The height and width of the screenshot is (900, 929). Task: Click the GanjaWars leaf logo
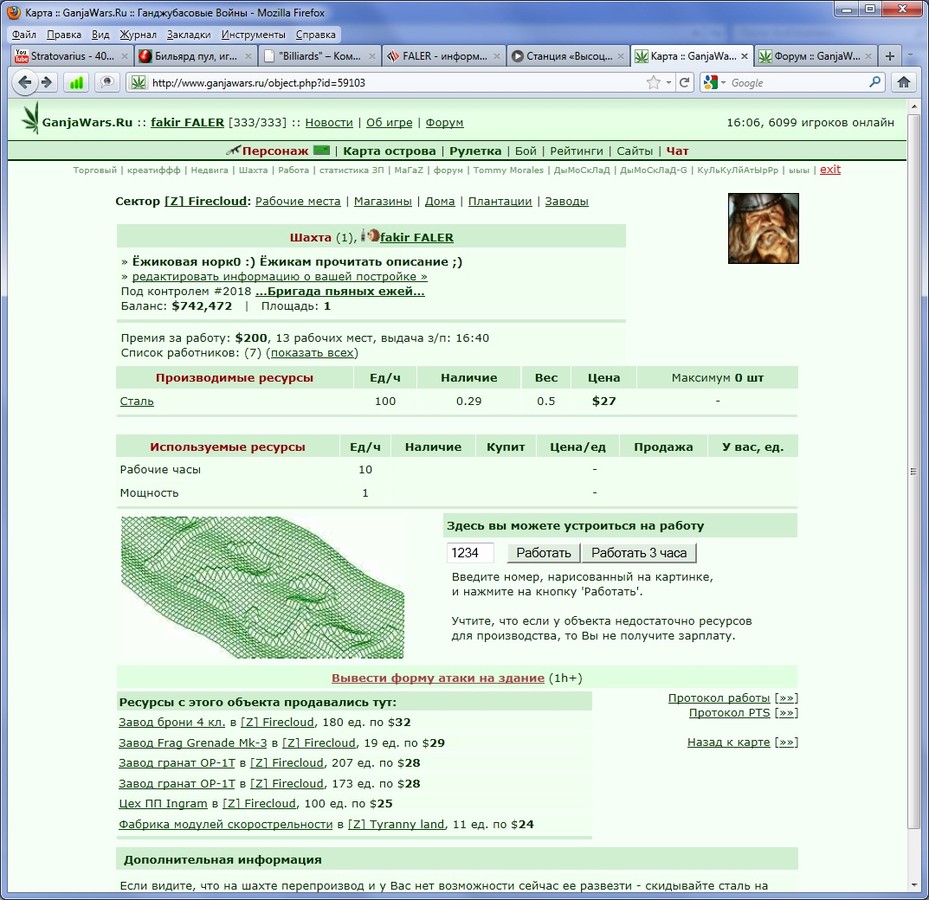30,117
